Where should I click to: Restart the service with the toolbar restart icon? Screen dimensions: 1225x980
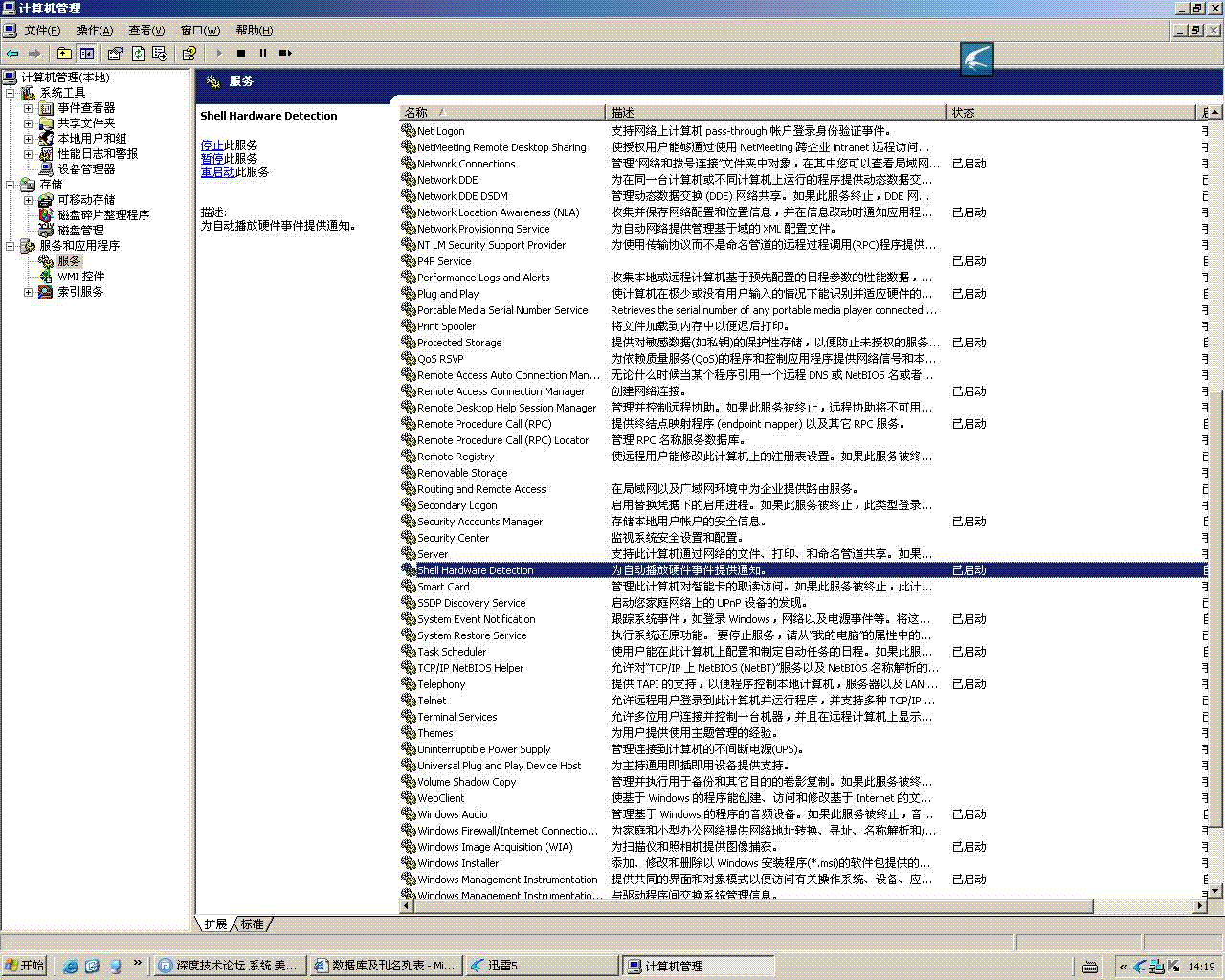pyautogui.click(x=285, y=54)
